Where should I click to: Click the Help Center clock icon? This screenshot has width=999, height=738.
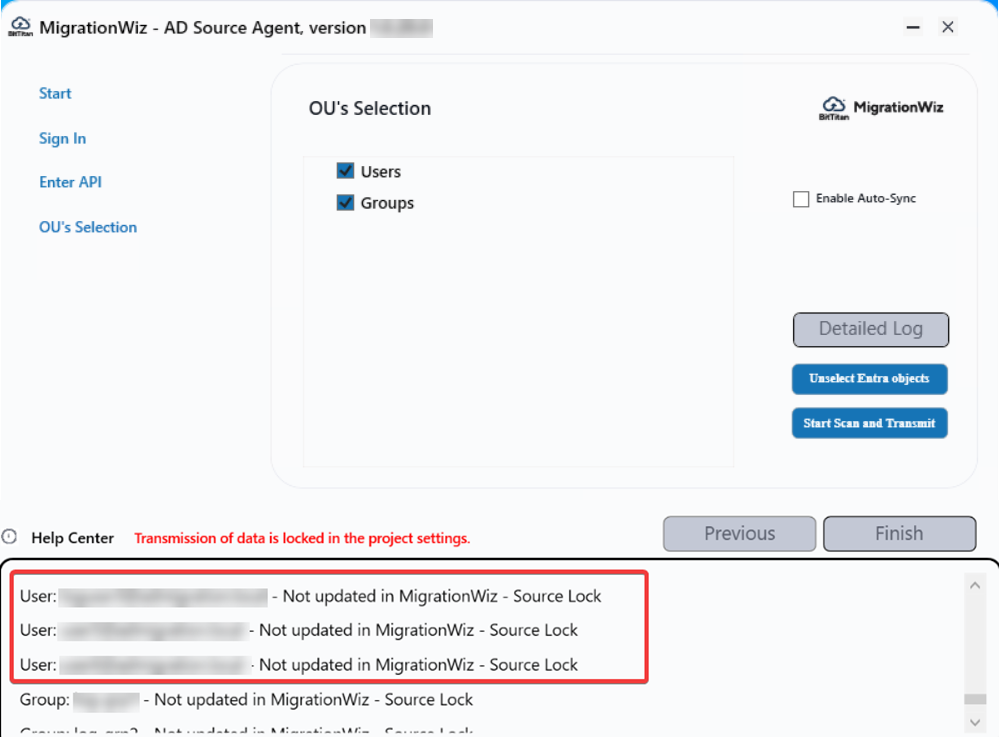click(10, 537)
